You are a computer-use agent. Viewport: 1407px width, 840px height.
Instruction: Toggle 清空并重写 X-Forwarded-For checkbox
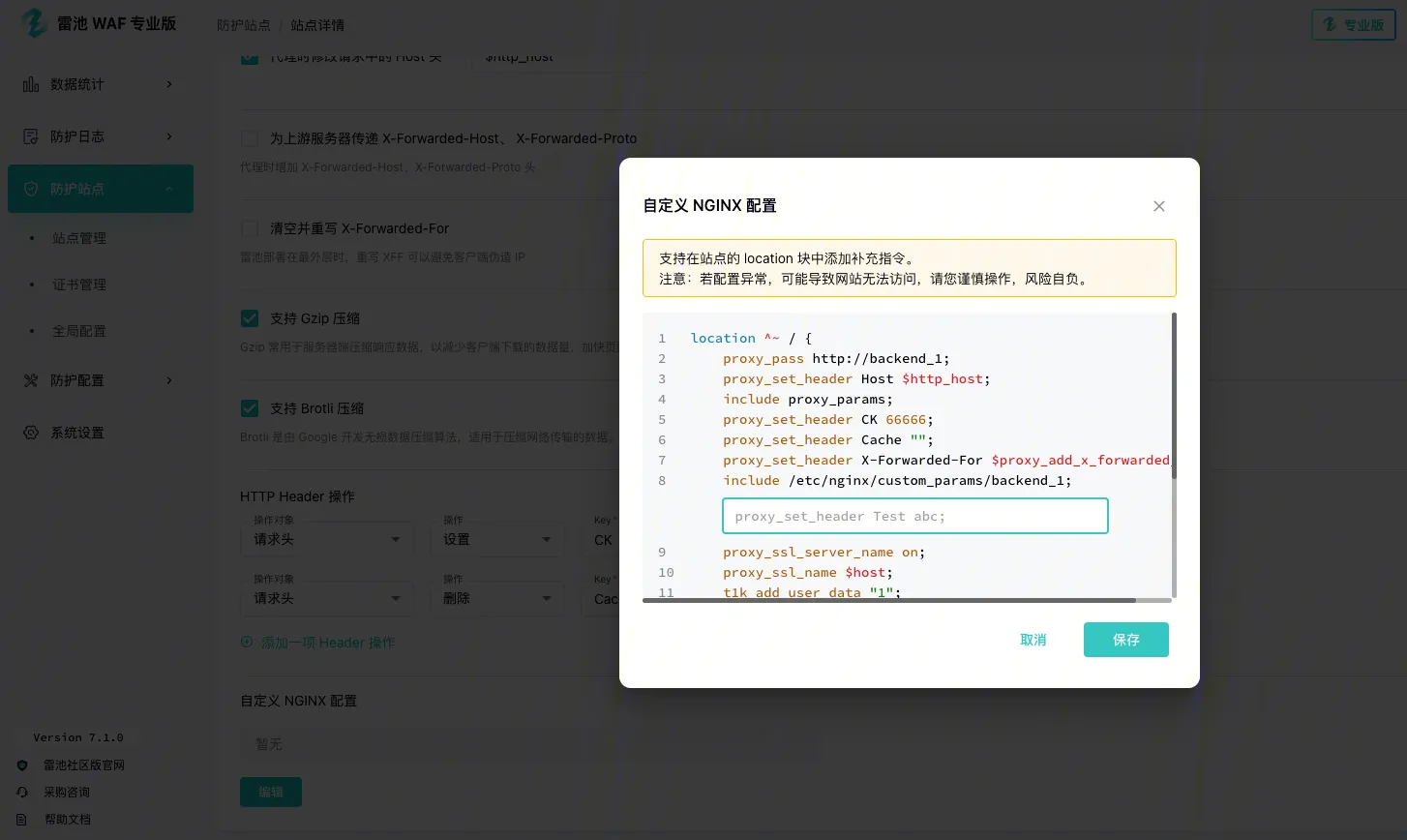[250, 228]
